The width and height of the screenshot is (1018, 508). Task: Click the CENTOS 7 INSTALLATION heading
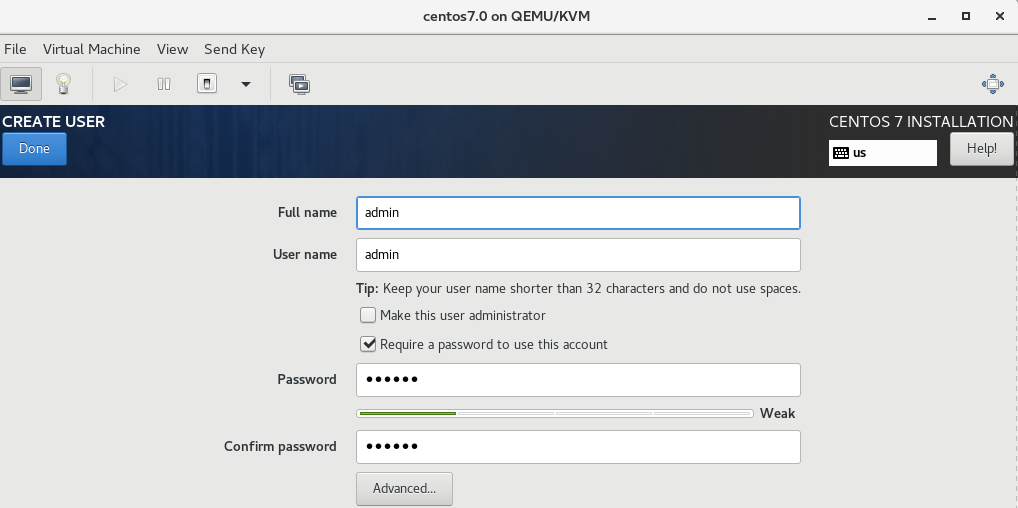coord(921,121)
